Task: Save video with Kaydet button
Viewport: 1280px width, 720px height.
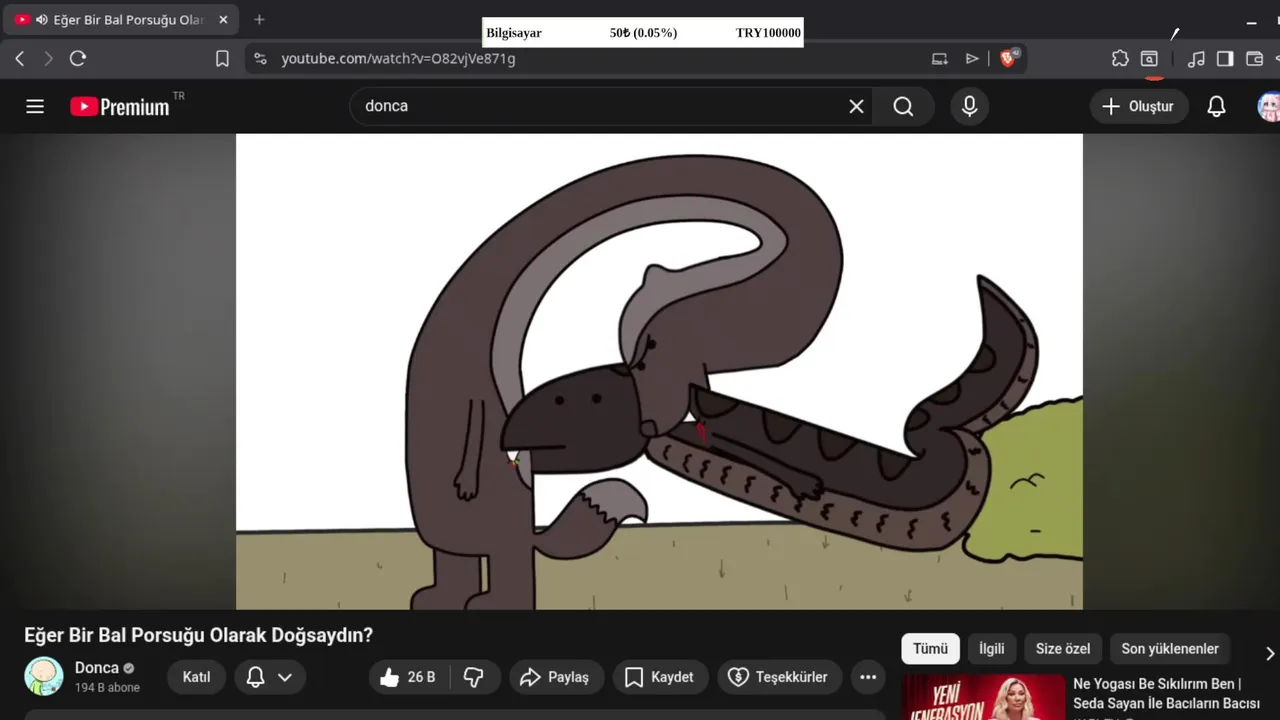Action: (x=660, y=677)
